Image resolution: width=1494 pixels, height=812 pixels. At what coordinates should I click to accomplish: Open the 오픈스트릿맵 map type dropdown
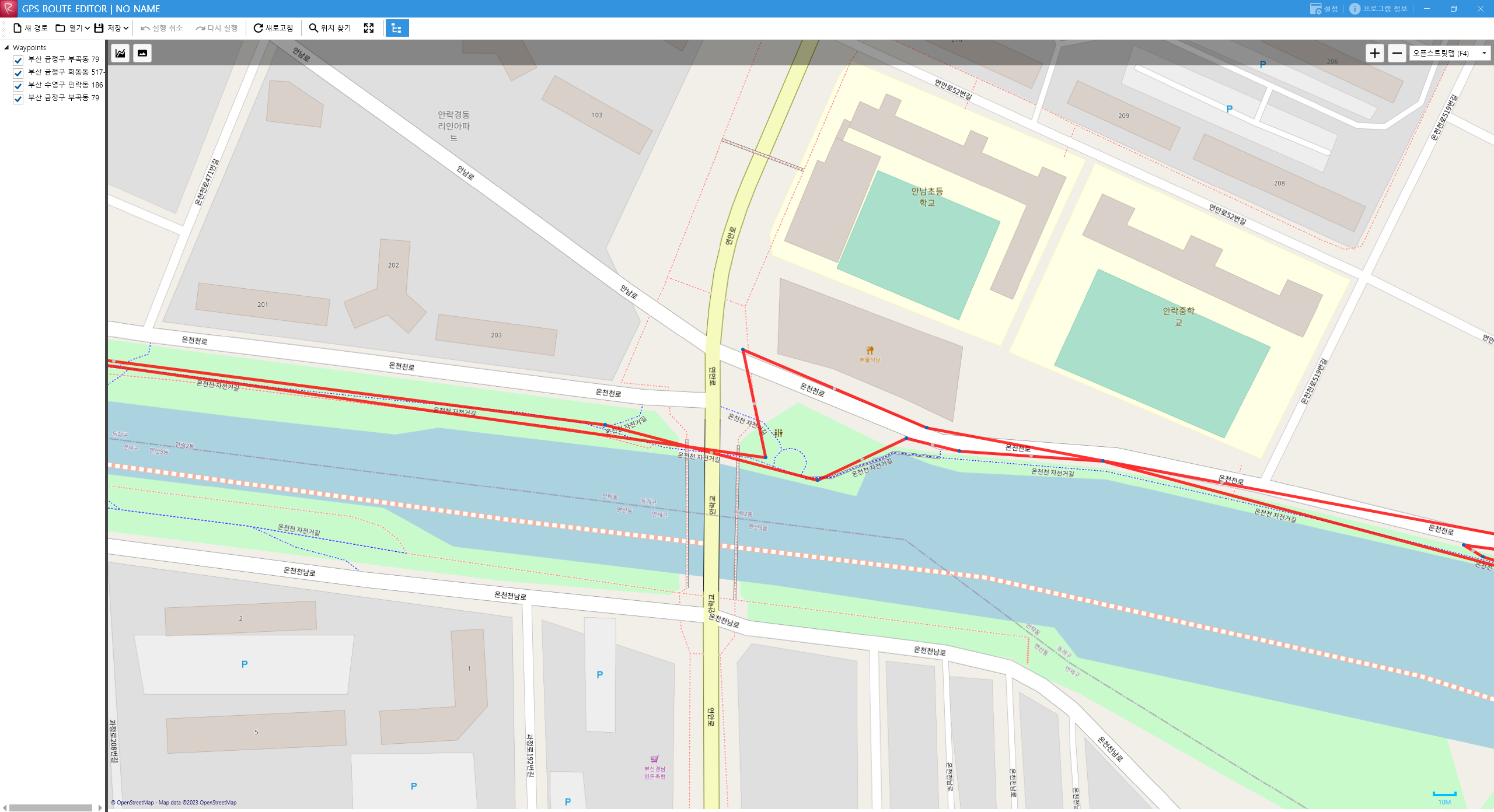pyautogui.click(x=1450, y=53)
